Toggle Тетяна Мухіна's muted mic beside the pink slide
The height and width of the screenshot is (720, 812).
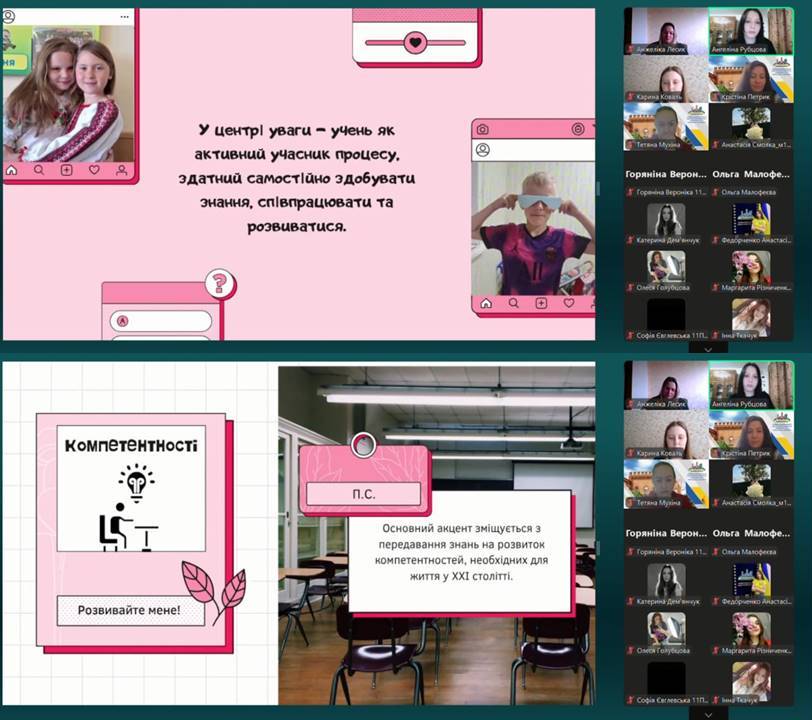[630, 145]
